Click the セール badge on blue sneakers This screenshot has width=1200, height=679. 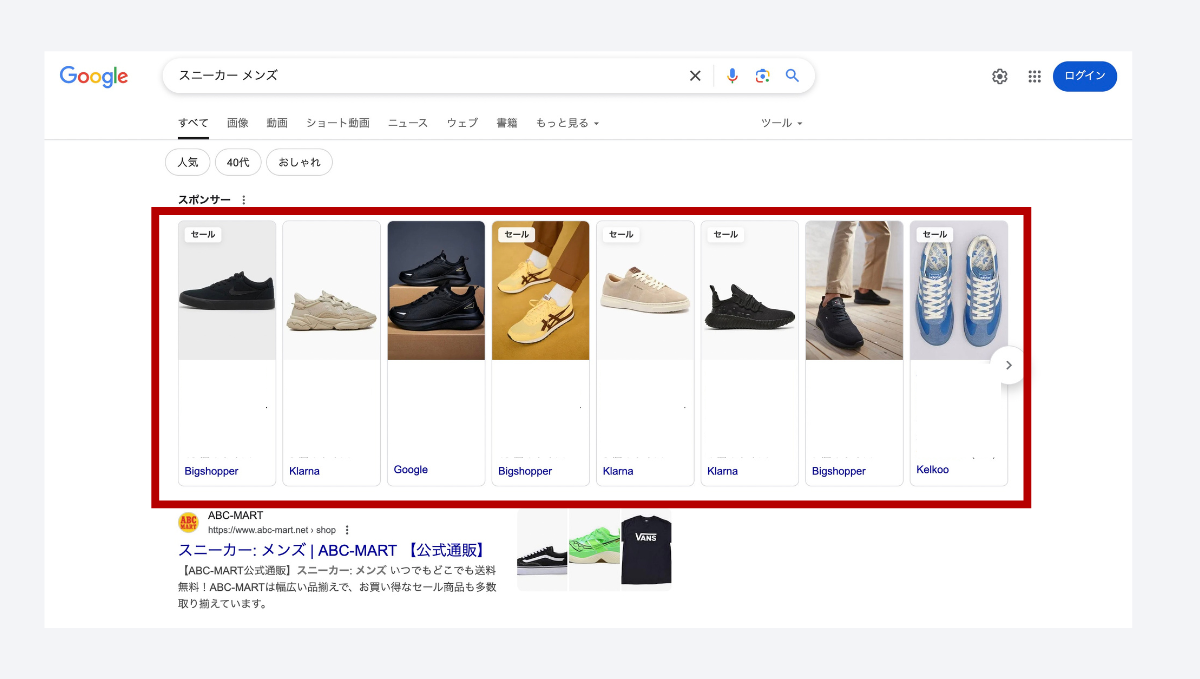click(935, 235)
